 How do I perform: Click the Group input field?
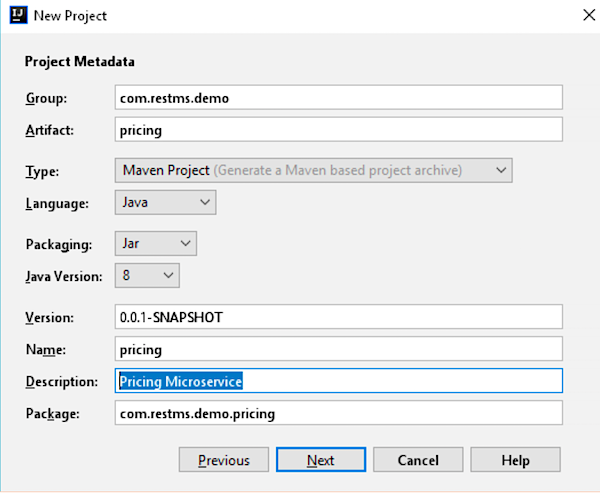coord(339,97)
